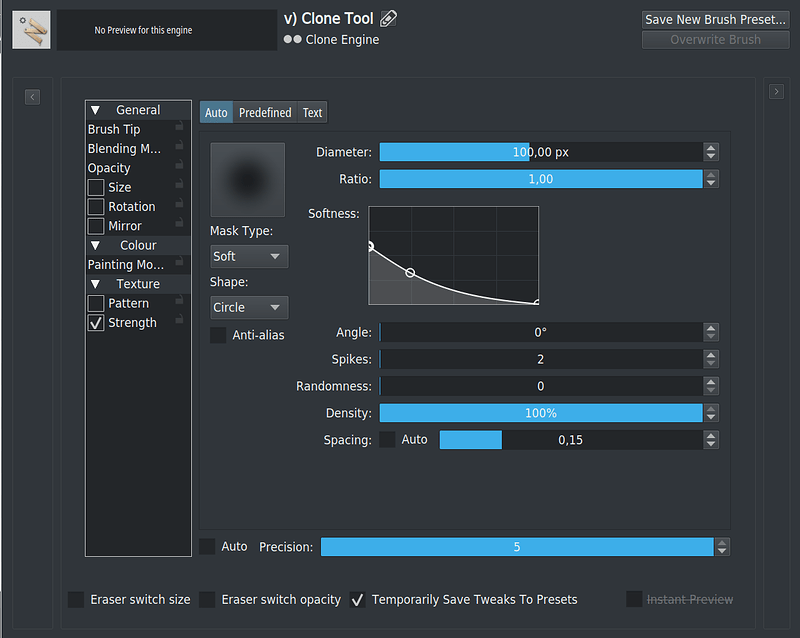Click the lock icon beside Painting Mode
This screenshot has height=638, width=800.
coord(179,261)
